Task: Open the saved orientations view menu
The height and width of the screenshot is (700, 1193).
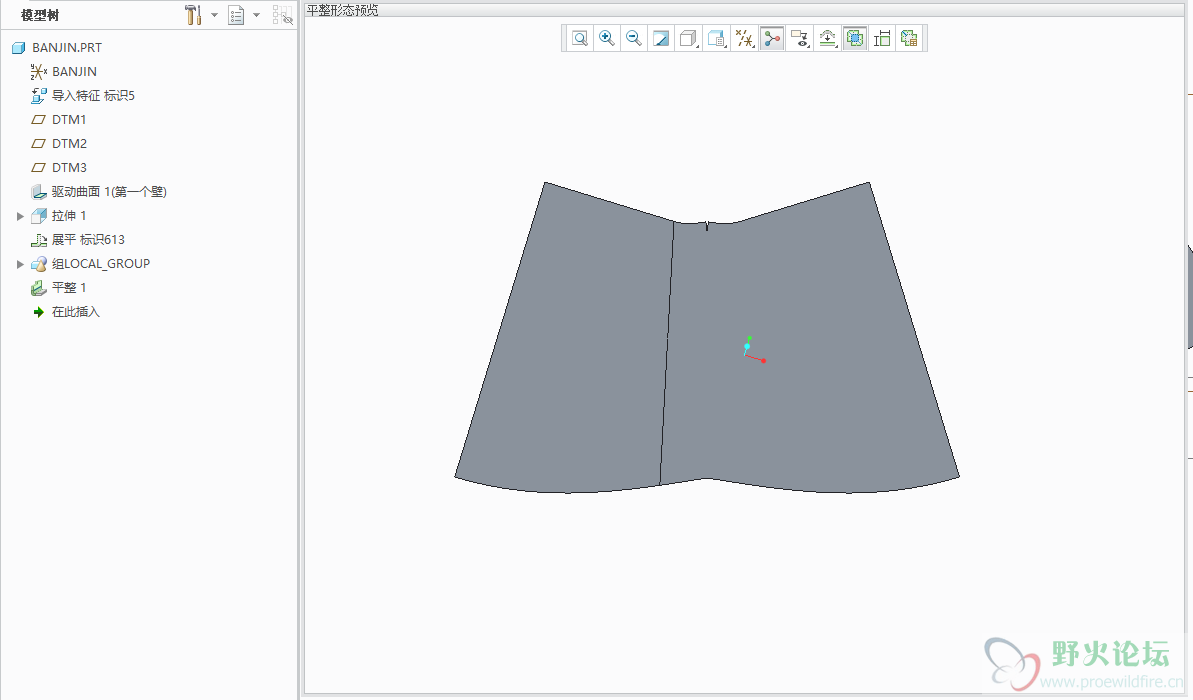Action: 716,39
